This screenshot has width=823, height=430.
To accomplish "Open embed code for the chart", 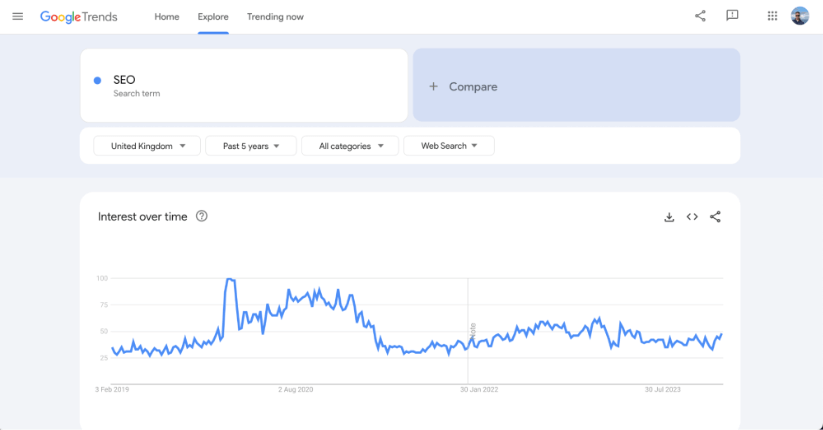I will (x=692, y=217).
